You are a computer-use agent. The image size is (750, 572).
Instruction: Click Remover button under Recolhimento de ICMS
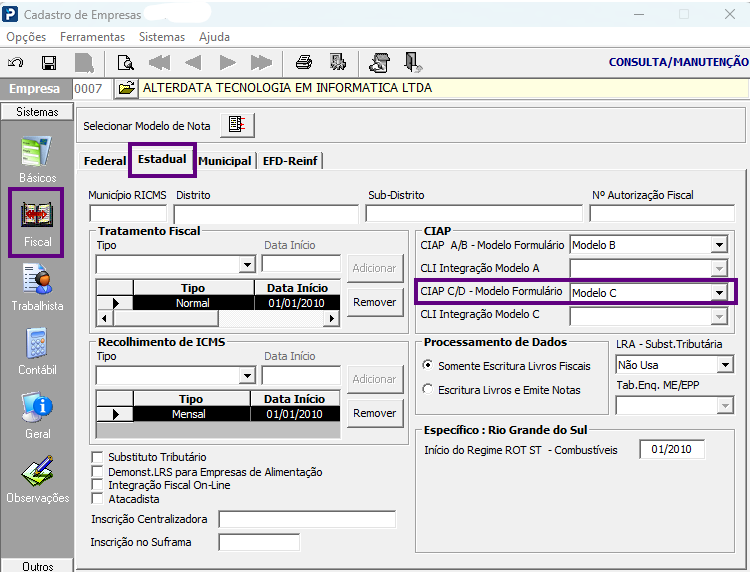tap(375, 413)
